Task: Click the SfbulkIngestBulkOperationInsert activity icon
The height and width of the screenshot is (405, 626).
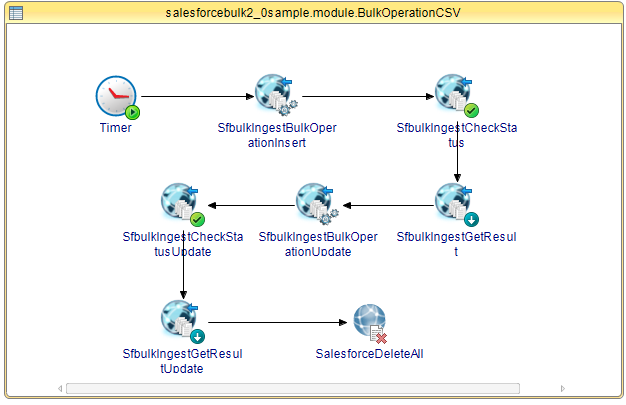Action: [x=276, y=95]
